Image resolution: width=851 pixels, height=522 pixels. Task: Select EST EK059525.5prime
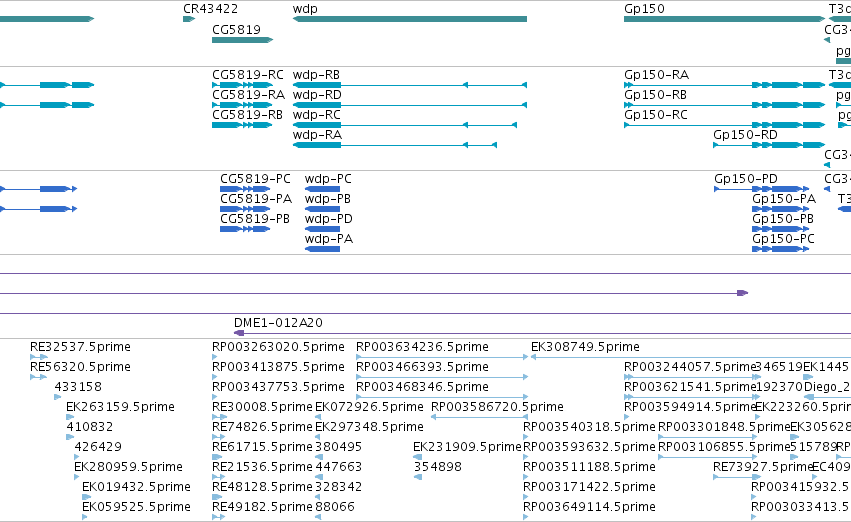pyautogui.click(x=136, y=507)
